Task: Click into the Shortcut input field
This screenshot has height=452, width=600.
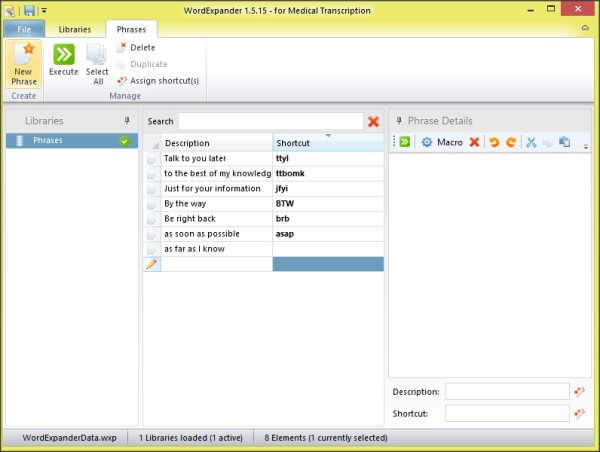Action: [507, 413]
